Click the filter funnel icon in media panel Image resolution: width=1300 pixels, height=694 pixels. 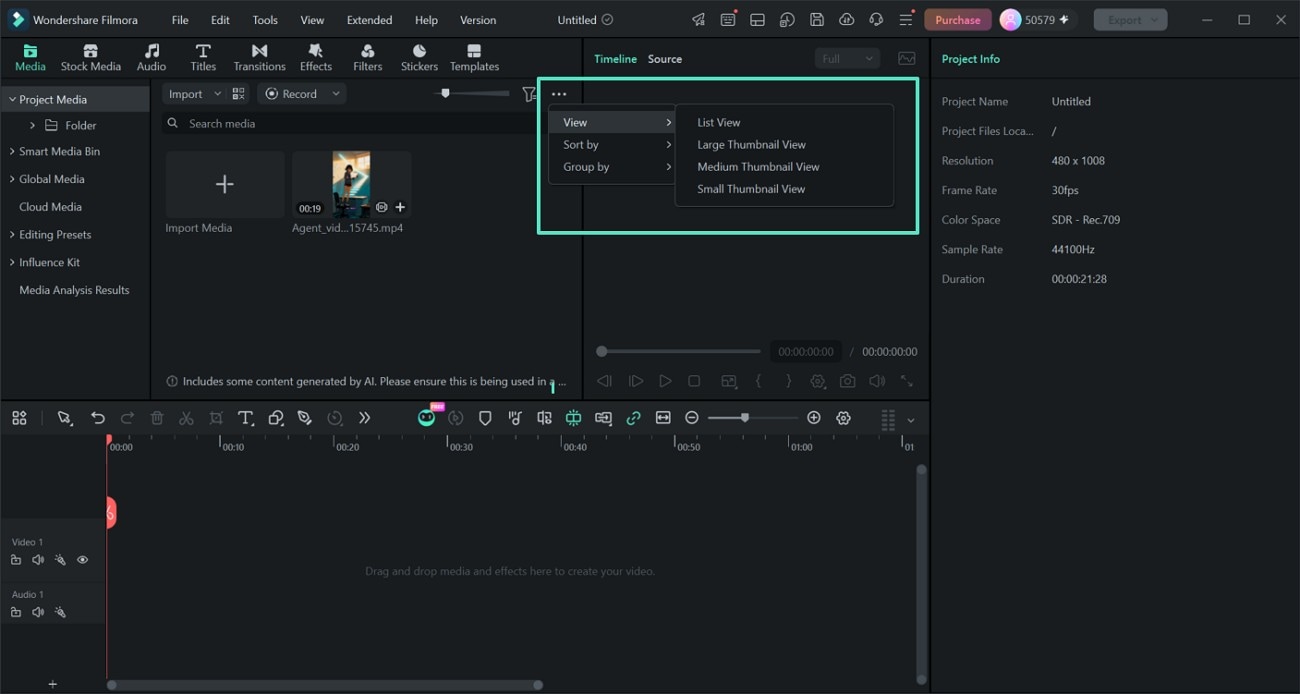tap(529, 94)
